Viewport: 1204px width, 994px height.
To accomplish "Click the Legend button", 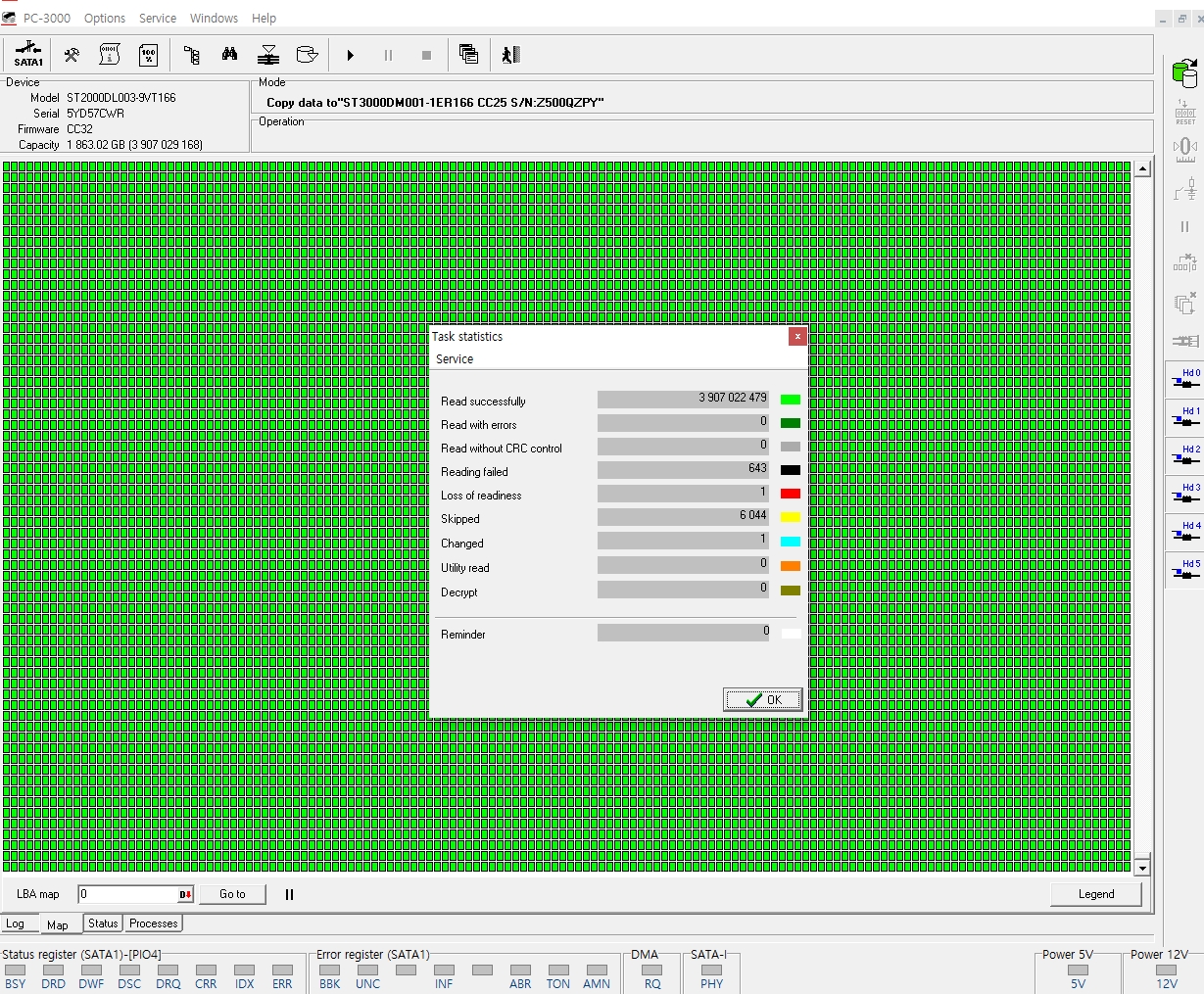I will pos(1095,894).
